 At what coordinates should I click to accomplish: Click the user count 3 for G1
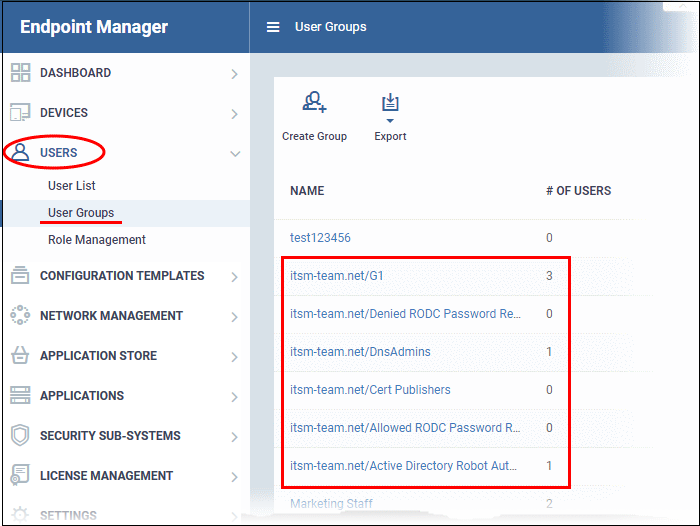tap(549, 276)
